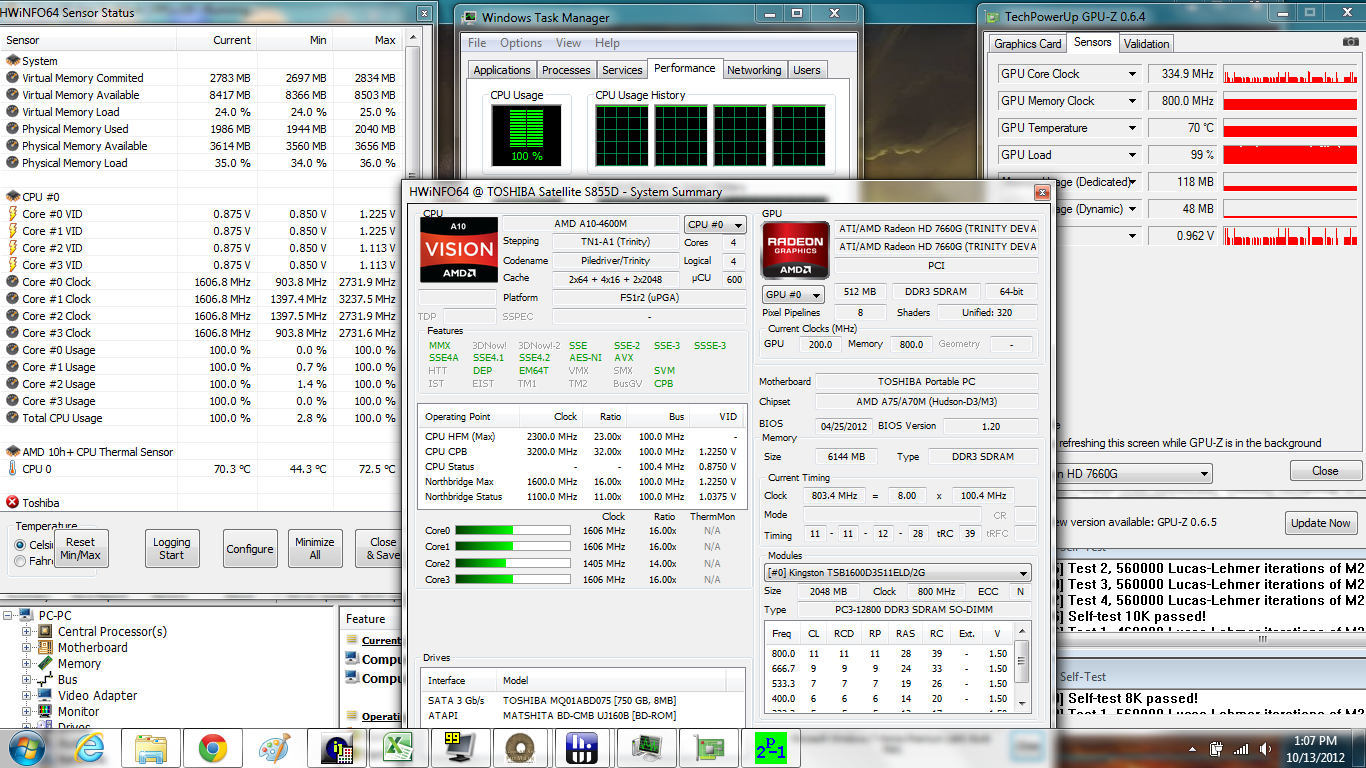Expand the Motherboard tree node
The image size is (1366, 768).
point(28,647)
